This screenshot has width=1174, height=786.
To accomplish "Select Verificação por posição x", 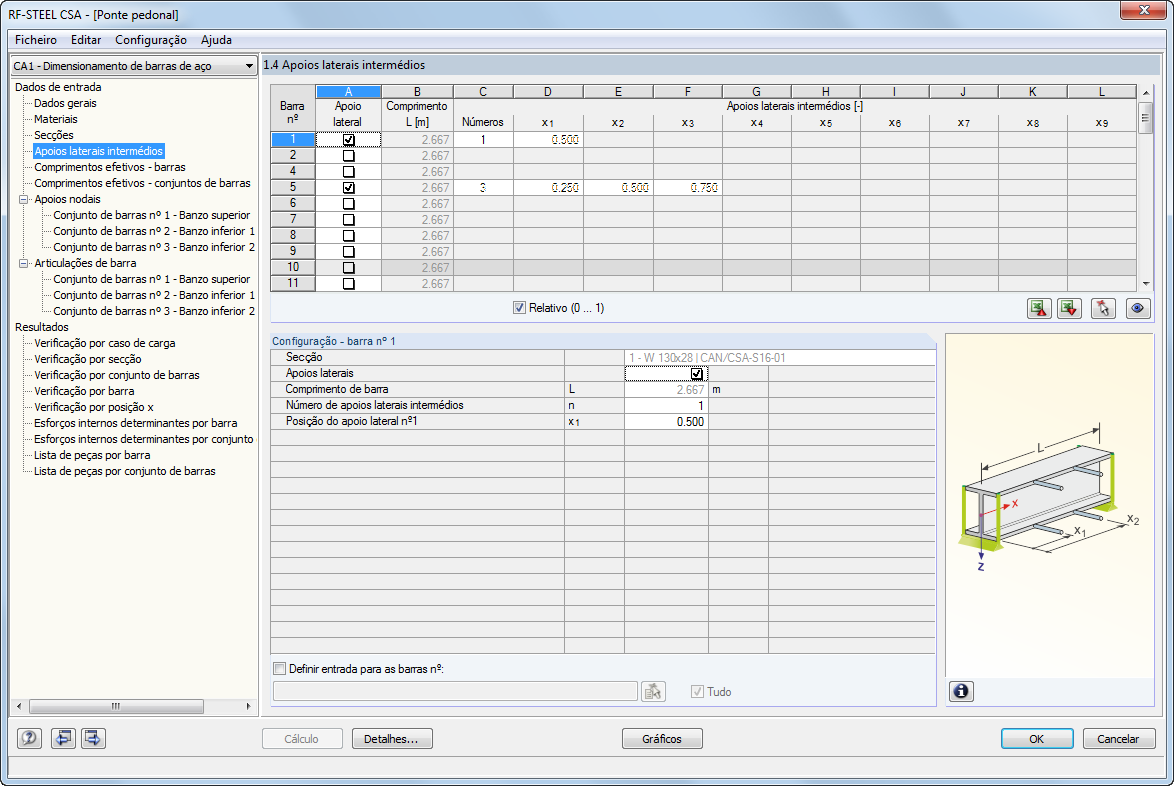I will (x=94, y=407).
